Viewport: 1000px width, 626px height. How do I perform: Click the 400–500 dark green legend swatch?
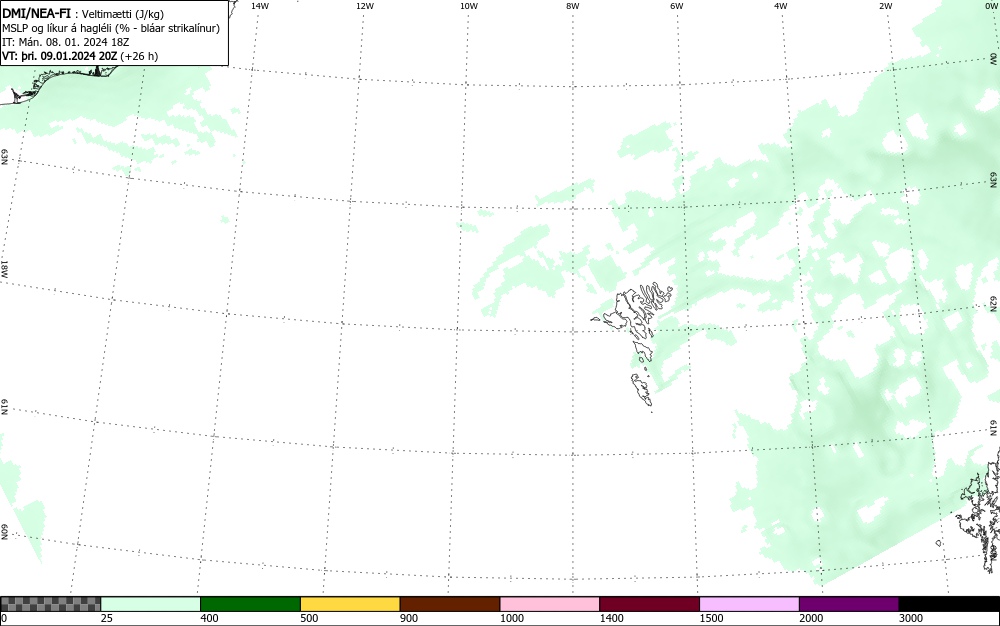pyautogui.click(x=250, y=604)
